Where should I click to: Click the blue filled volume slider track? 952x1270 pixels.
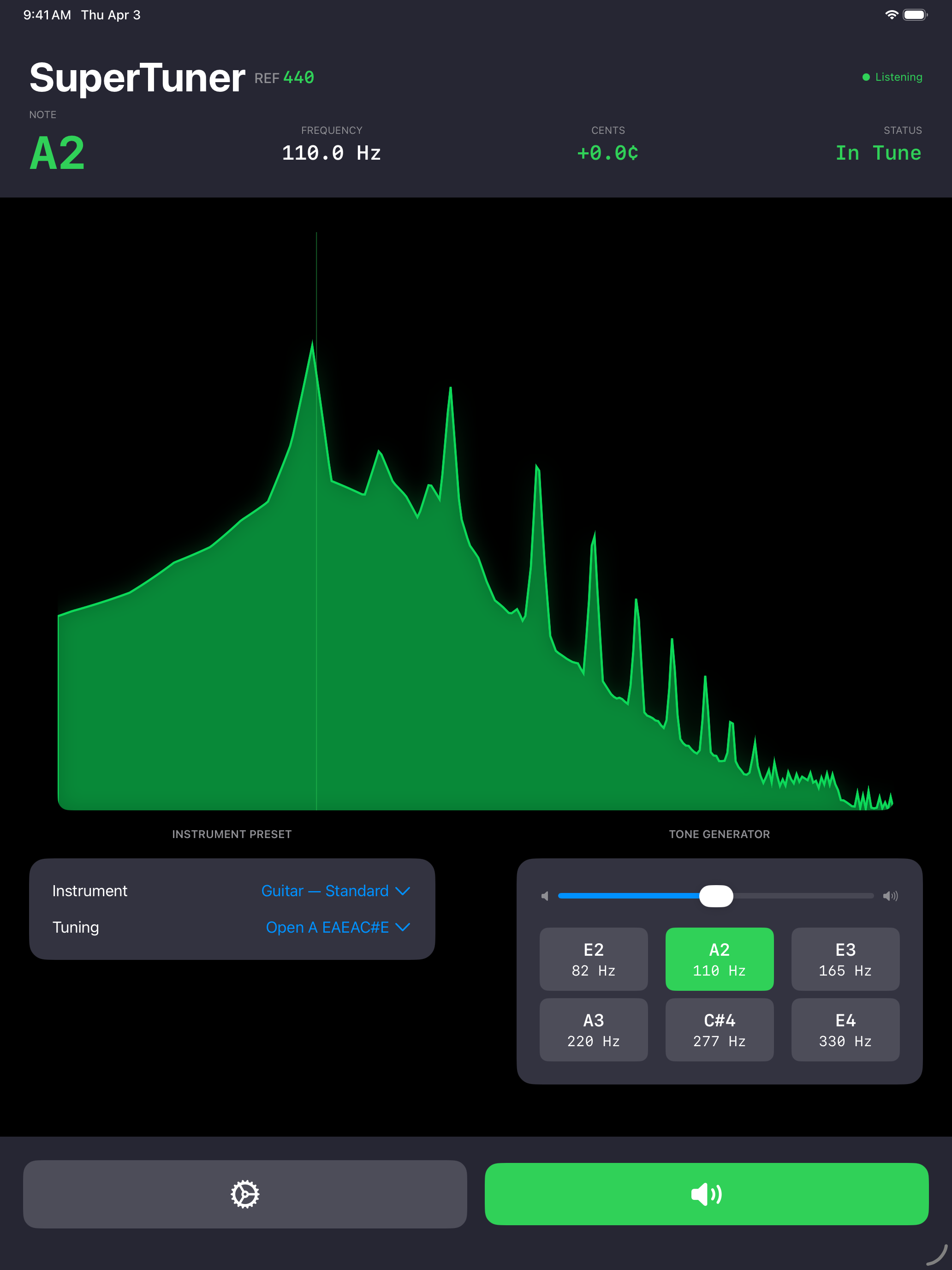point(628,896)
